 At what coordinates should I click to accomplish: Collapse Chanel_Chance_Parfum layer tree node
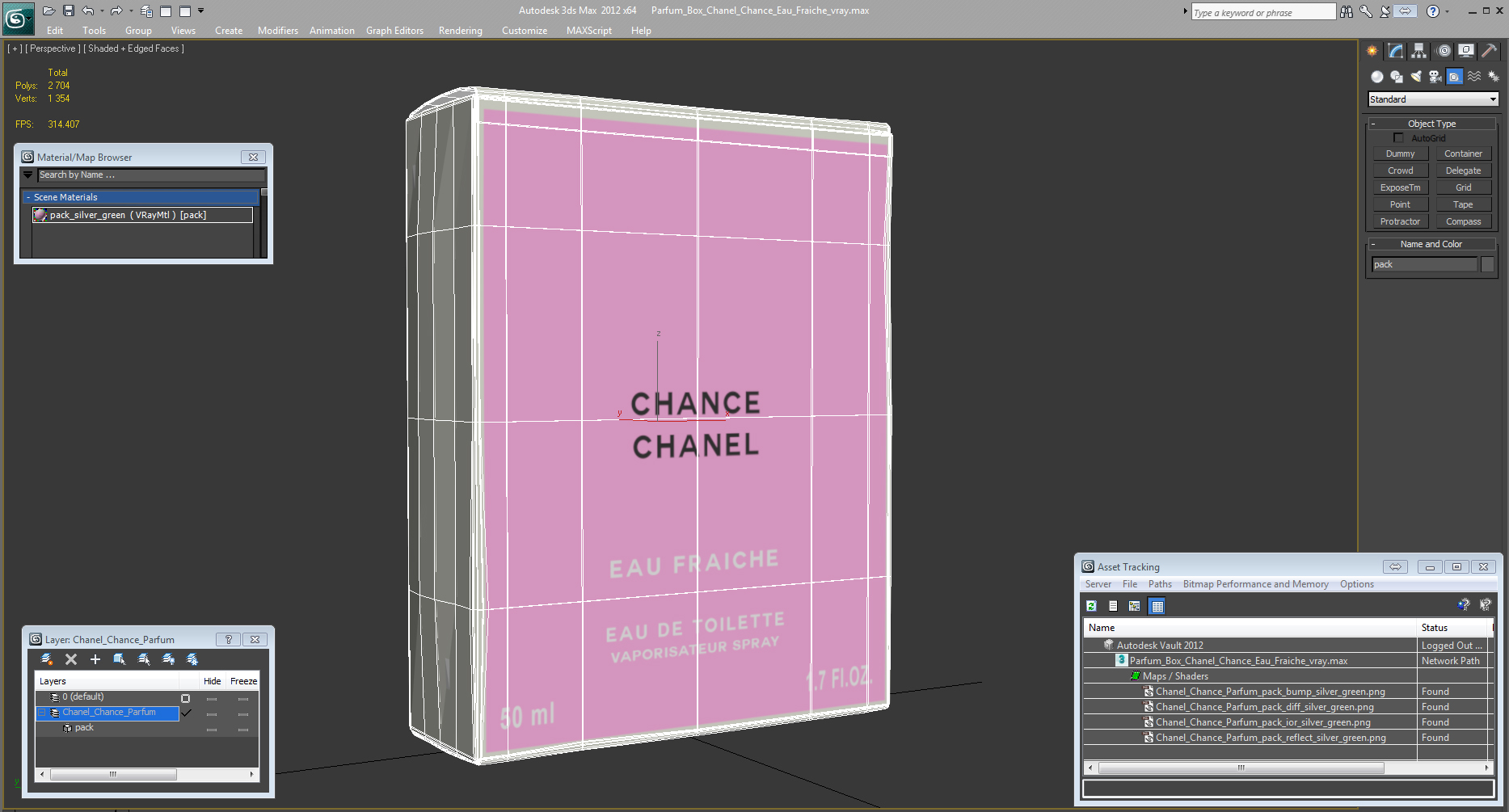(x=42, y=713)
